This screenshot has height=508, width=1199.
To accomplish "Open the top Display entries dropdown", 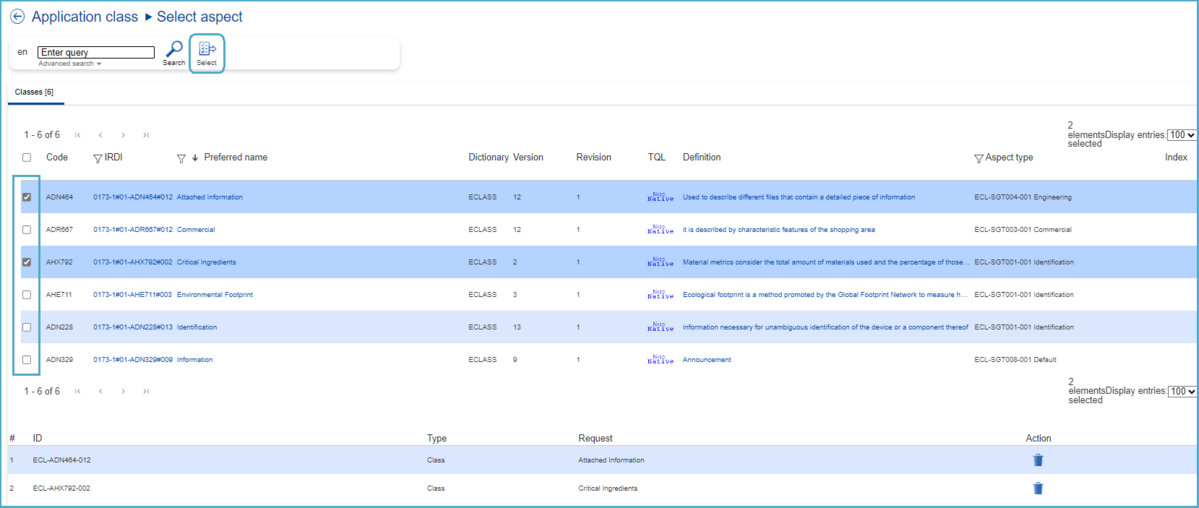I will [x=1181, y=135].
